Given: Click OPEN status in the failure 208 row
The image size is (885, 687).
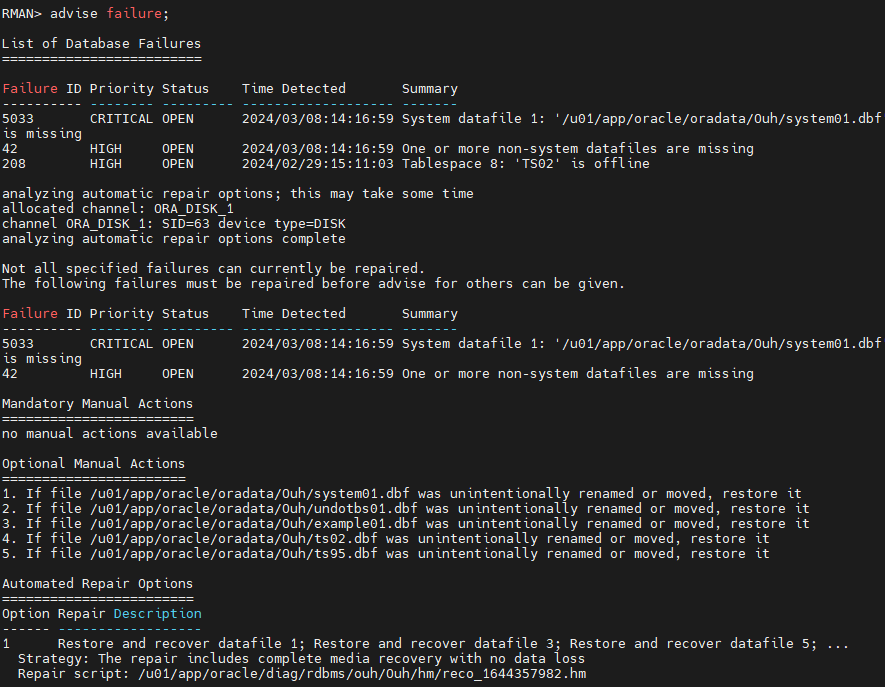Looking at the screenshot, I should (x=178, y=164).
